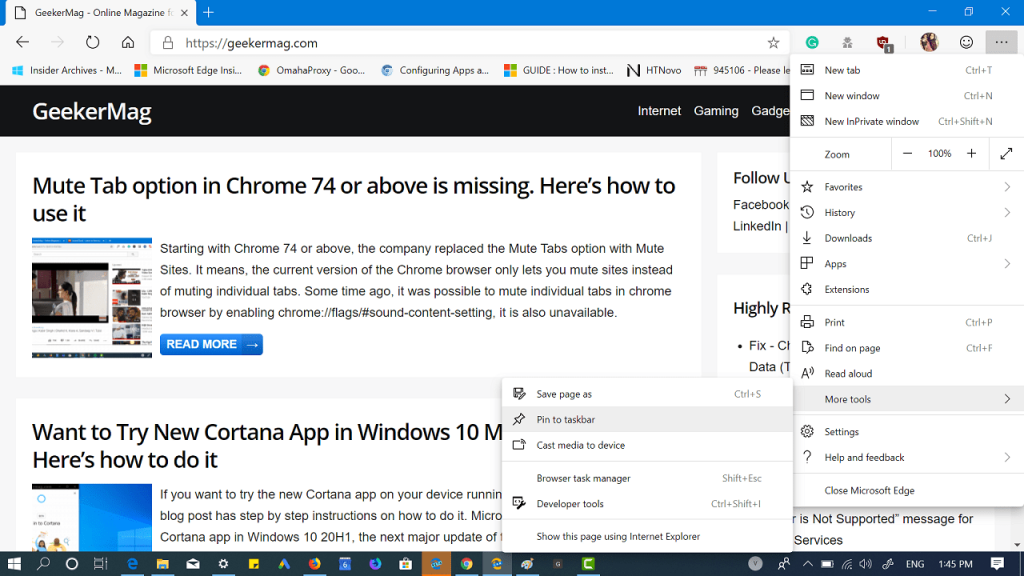Screen dimensions: 1024x576
Task: Choose Save page as
Action: 647,394
